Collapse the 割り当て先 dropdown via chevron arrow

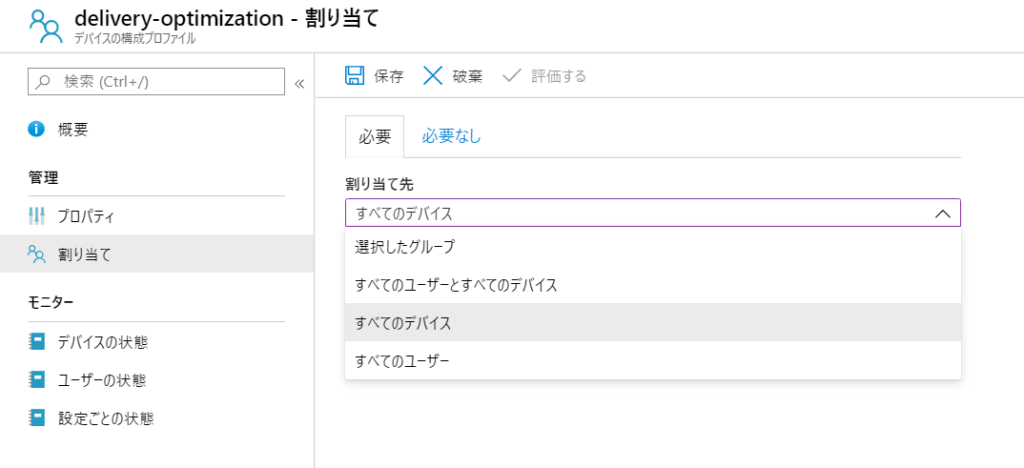942,213
